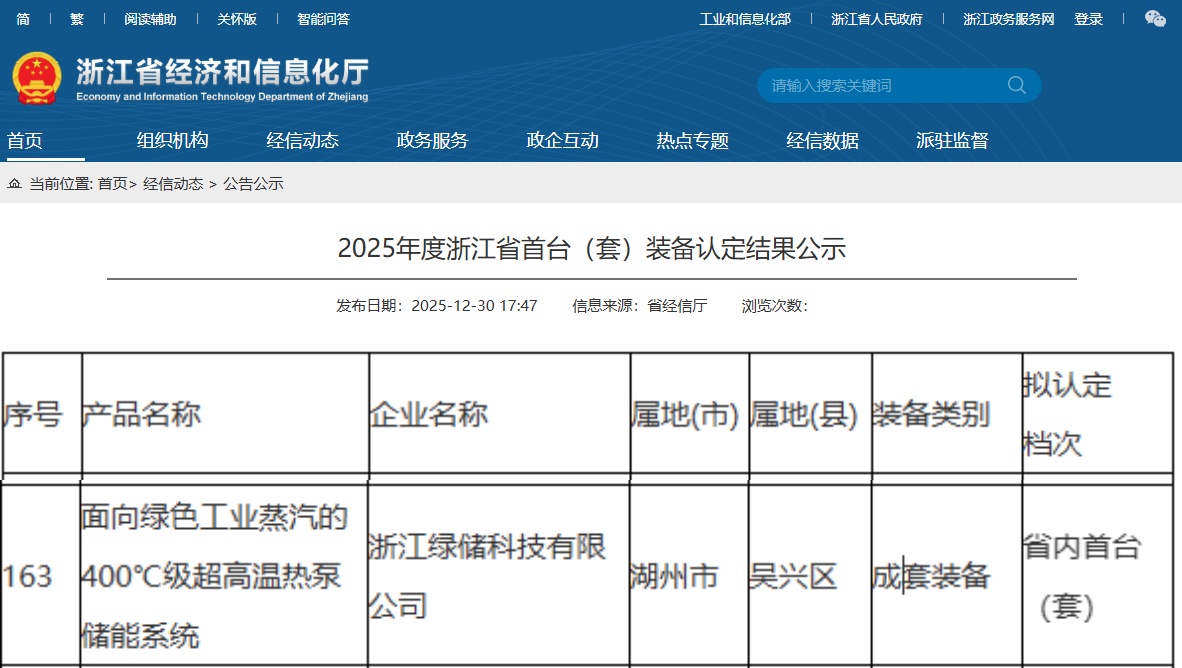The image size is (1182, 668).
Task: Open 阅读辅助 reading assistance
Action: pyautogui.click(x=150, y=19)
